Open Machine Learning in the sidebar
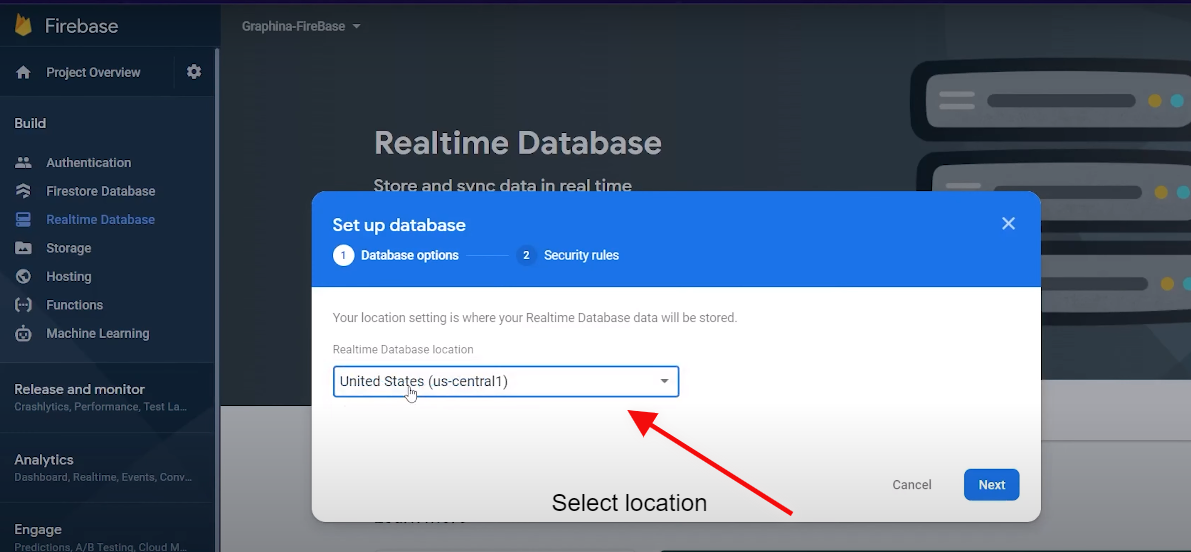The width and height of the screenshot is (1191, 552). click(97, 333)
